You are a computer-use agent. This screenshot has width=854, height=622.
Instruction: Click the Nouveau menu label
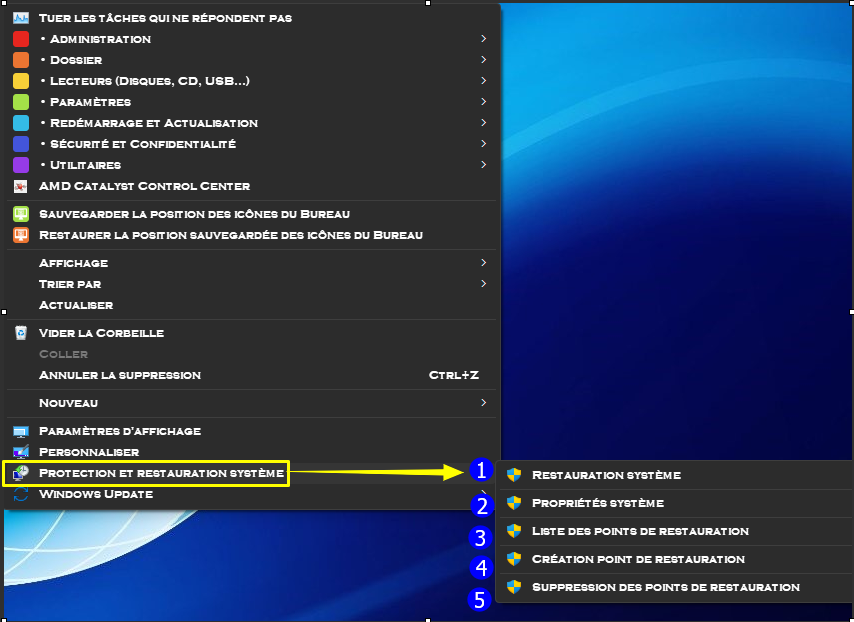point(69,403)
